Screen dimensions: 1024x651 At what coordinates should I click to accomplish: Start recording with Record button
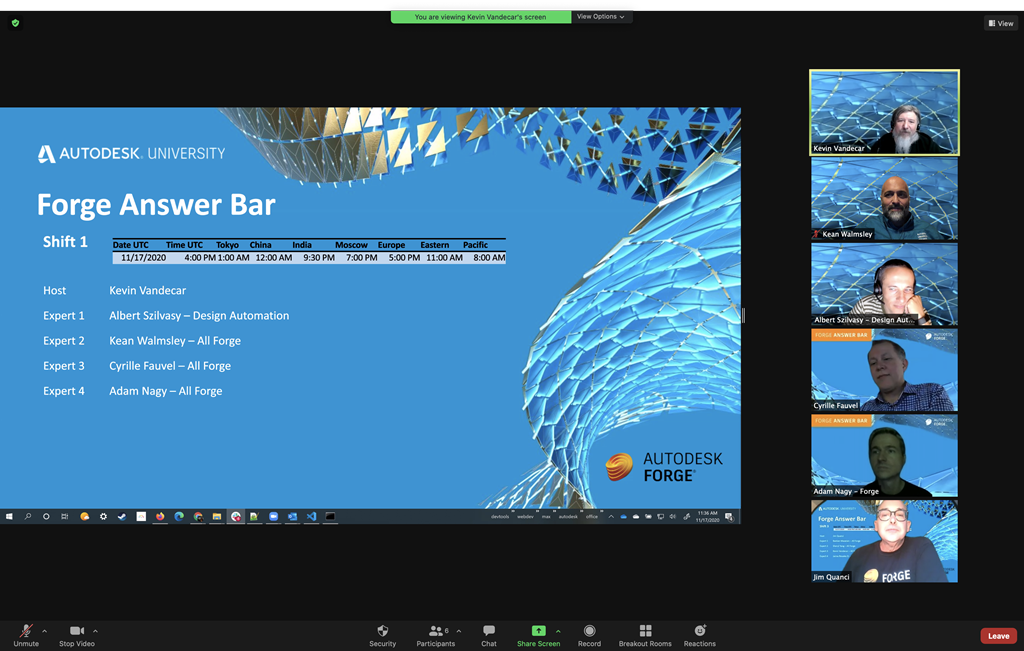point(589,634)
